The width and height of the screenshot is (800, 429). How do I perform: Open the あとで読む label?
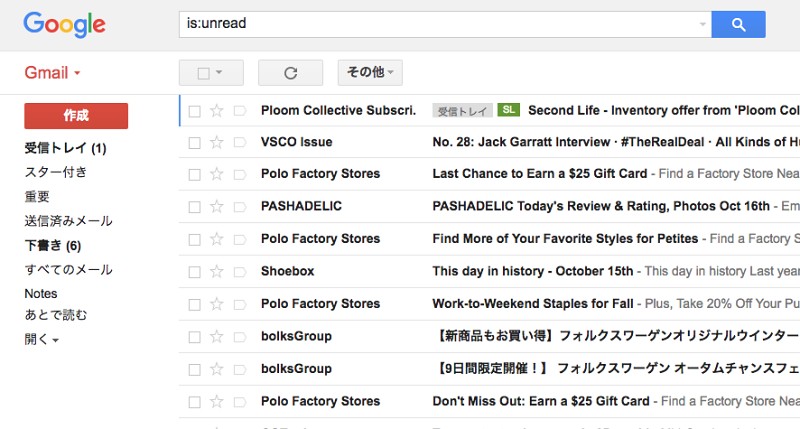click(x=56, y=315)
